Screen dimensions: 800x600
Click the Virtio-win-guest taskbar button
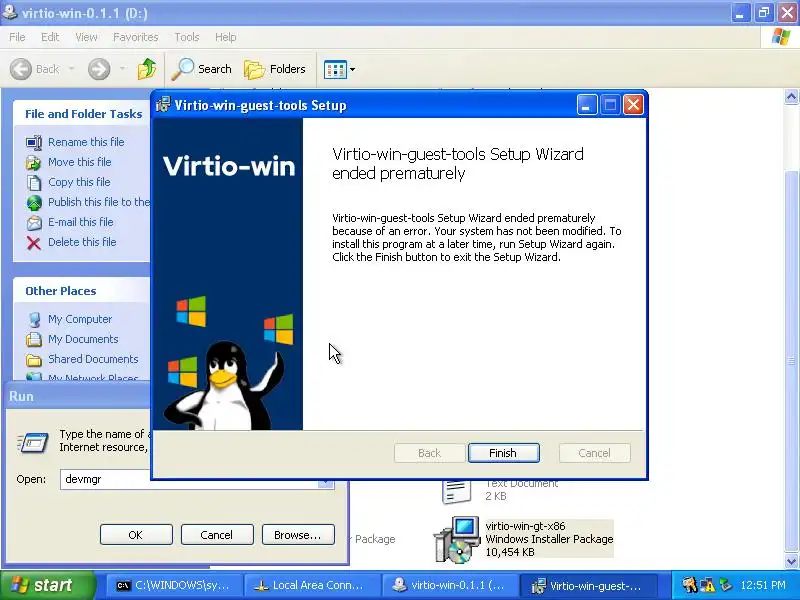(x=586, y=586)
